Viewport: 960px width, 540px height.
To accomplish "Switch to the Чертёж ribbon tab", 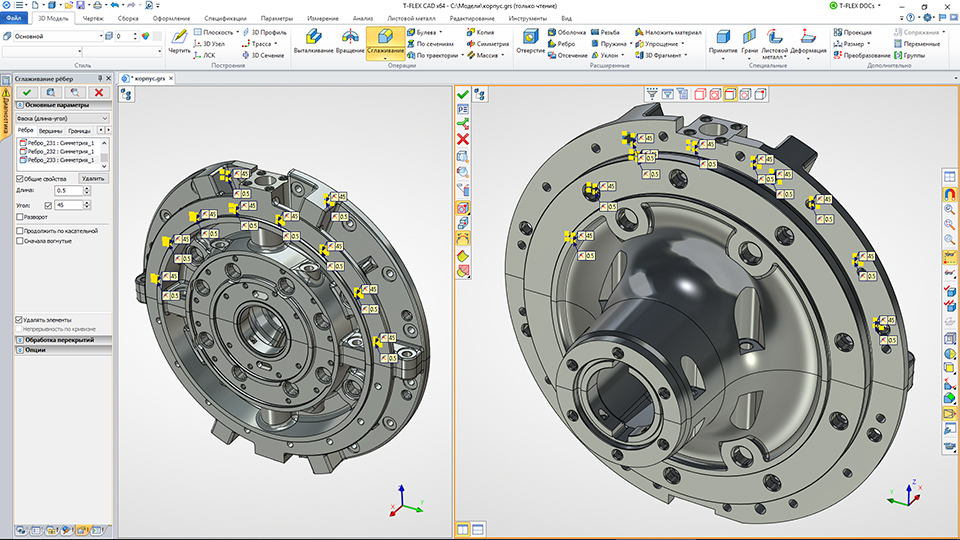I will pyautogui.click(x=93, y=18).
